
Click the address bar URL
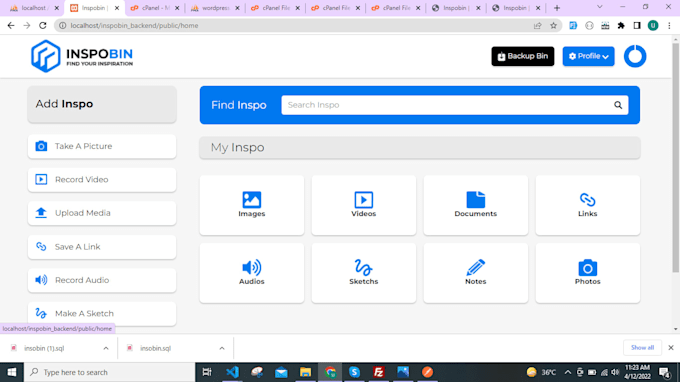click(x=134, y=26)
